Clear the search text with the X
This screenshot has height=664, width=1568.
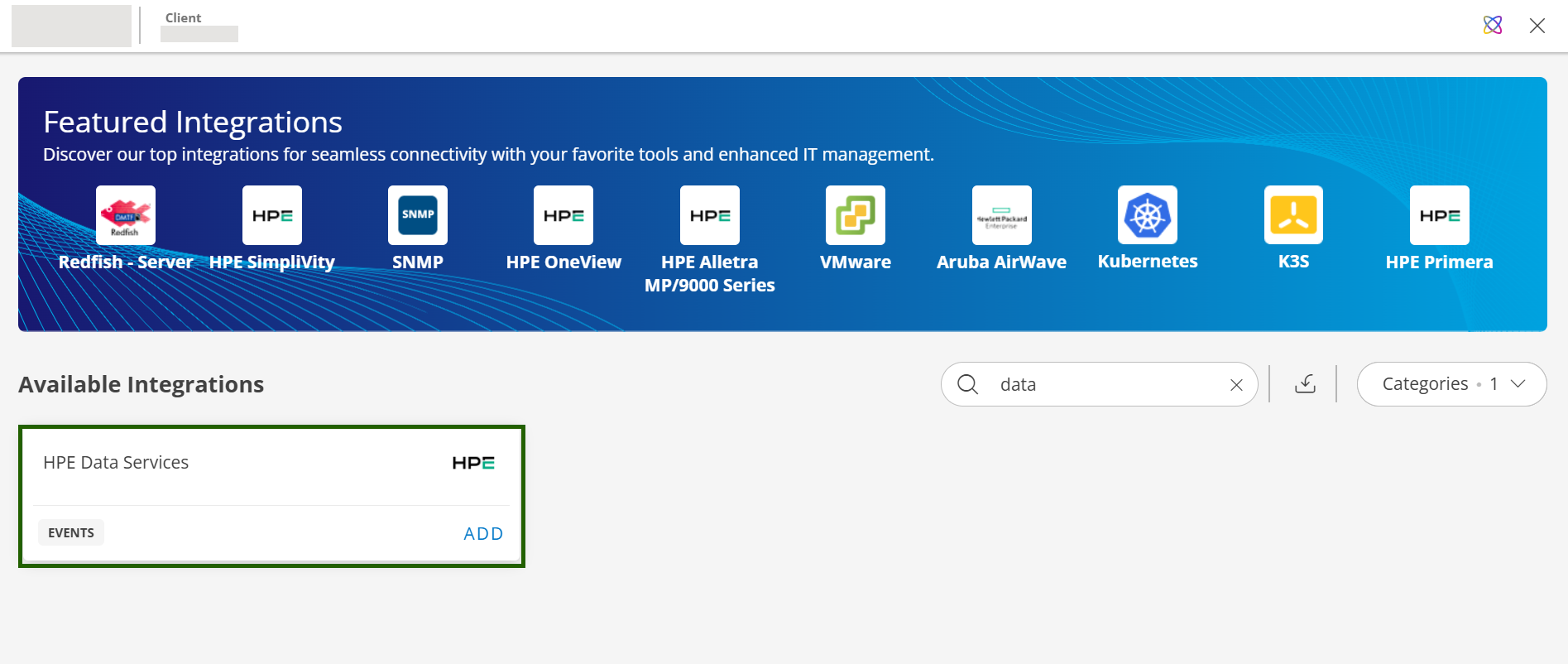tap(1236, 385)
